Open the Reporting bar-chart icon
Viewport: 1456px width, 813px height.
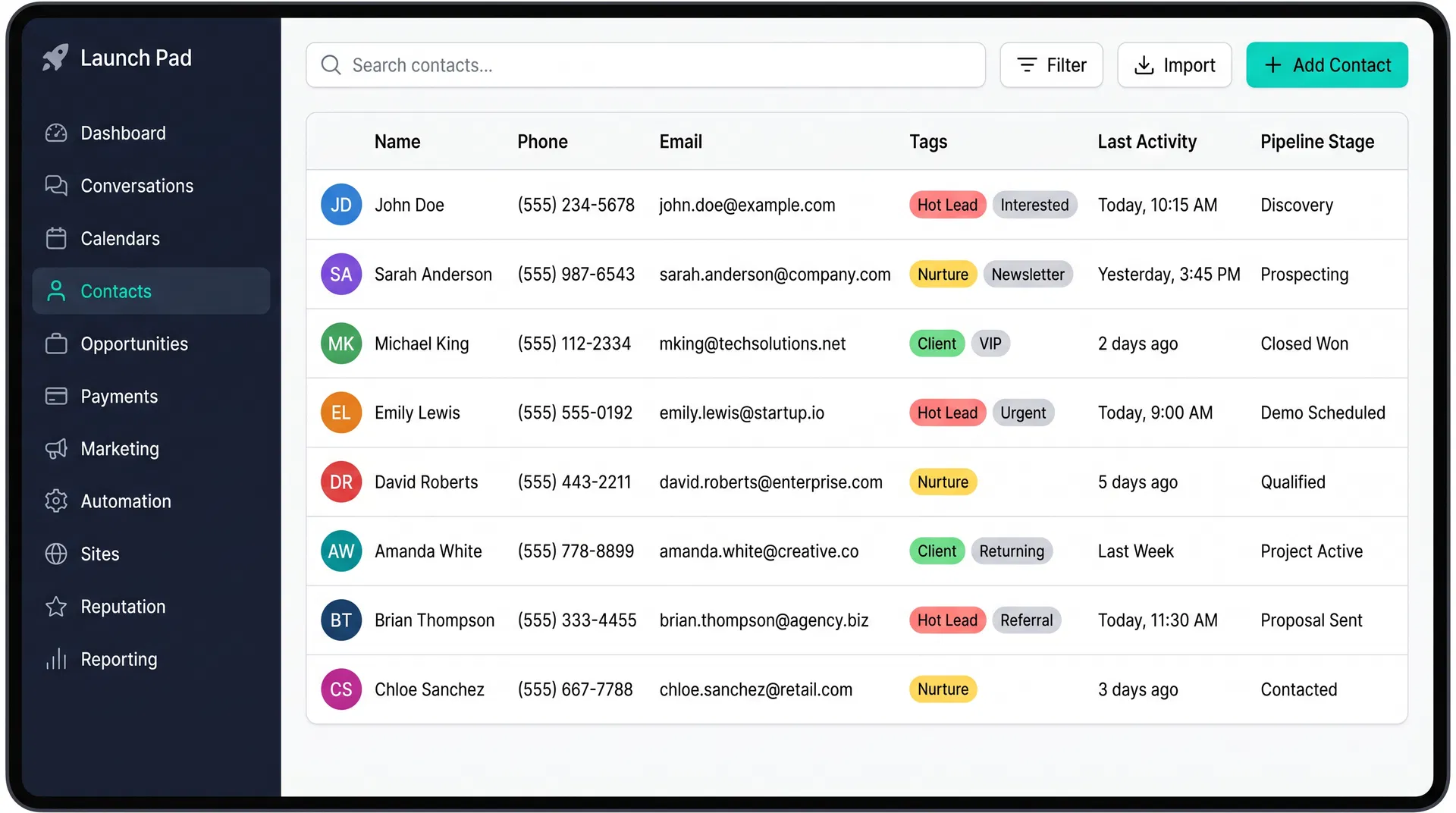[56, 659]
